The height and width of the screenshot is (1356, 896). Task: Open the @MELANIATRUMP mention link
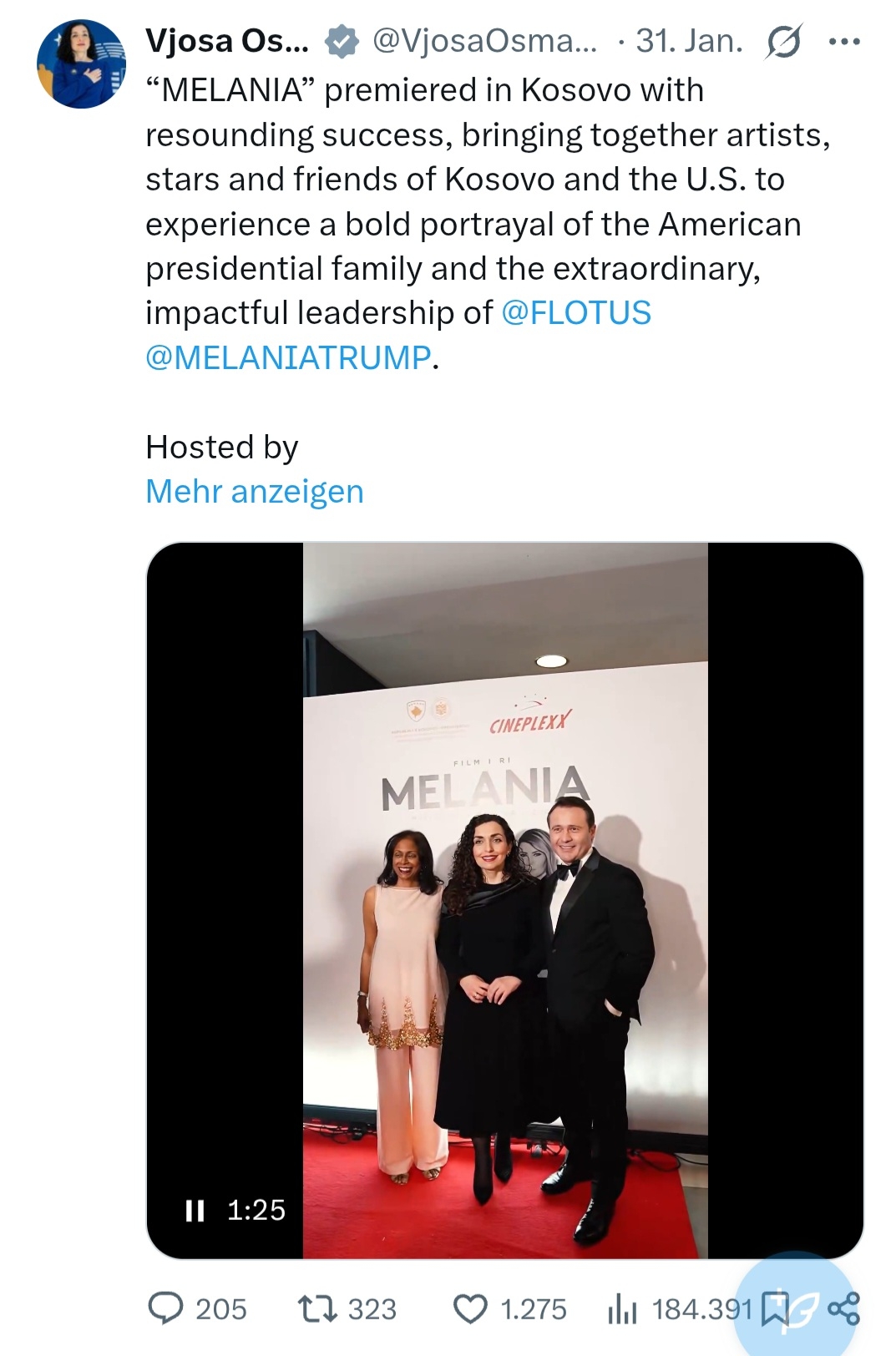288,357
